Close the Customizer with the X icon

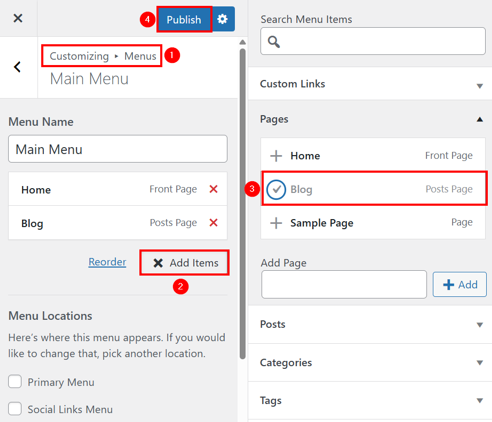(x=18, y=18)
